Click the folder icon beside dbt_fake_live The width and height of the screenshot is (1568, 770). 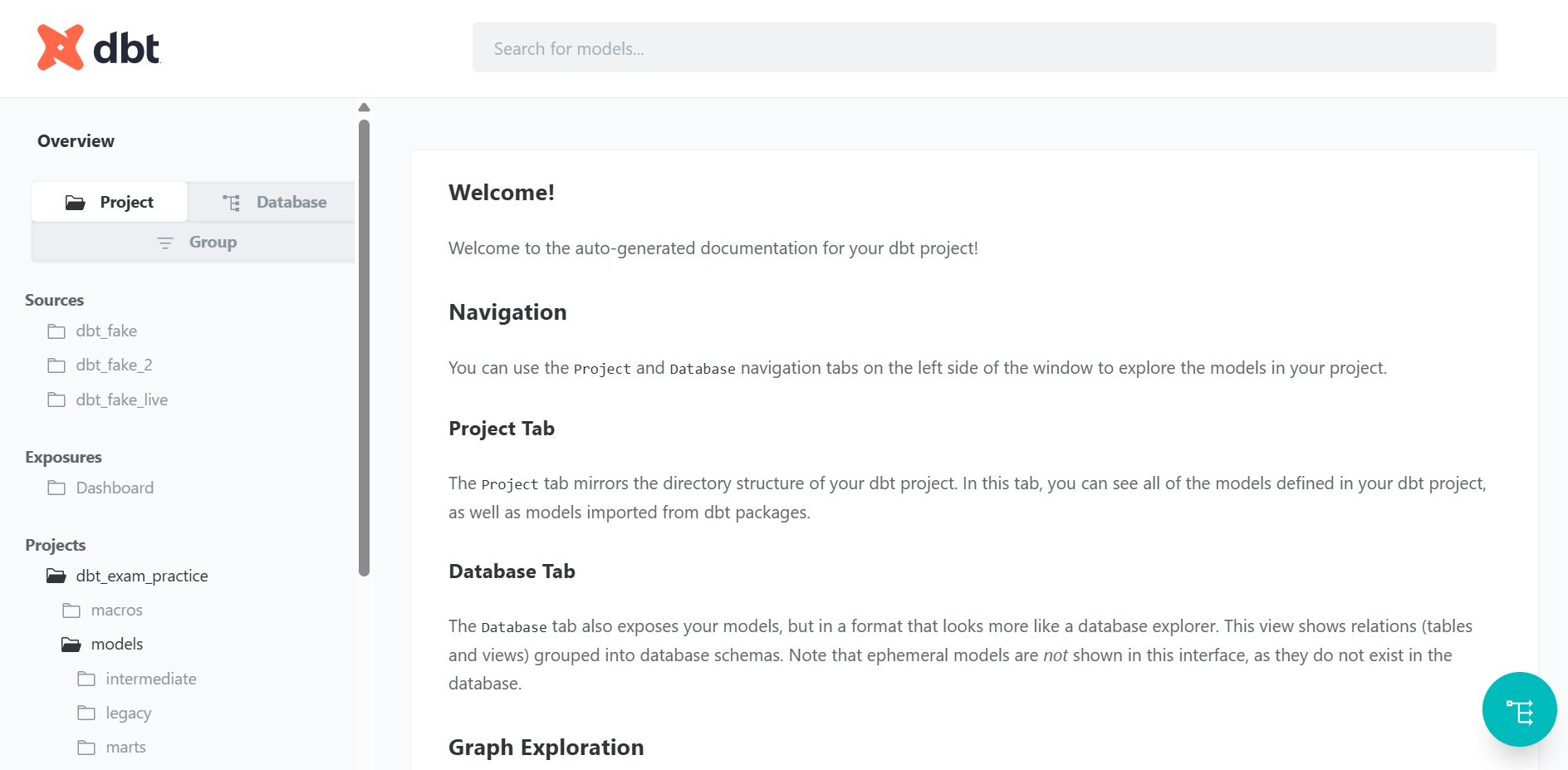56,400
